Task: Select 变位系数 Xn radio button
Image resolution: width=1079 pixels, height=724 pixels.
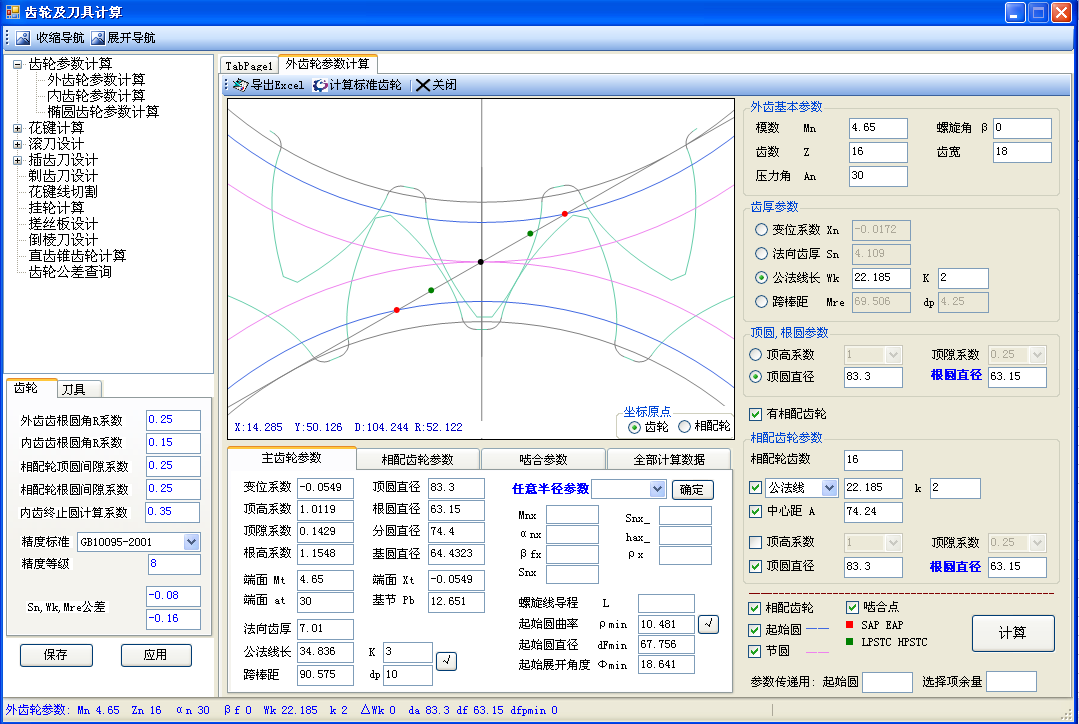Action: point(761,229)
